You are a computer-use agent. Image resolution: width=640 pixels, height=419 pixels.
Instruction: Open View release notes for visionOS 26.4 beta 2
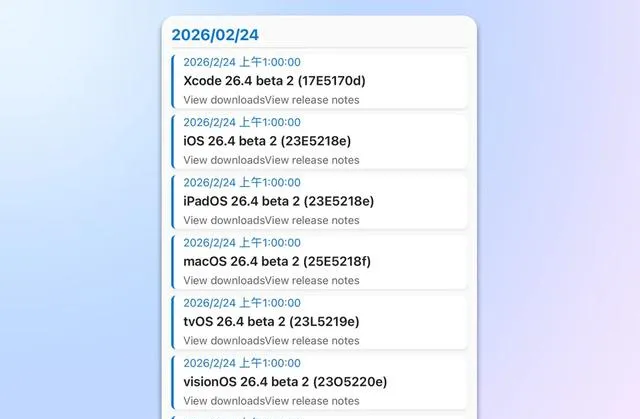312,401
